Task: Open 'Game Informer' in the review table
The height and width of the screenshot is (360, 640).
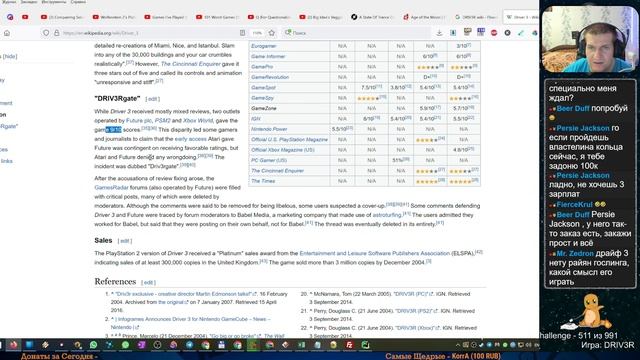Action: pyautogui.click(x=268, y=56)
